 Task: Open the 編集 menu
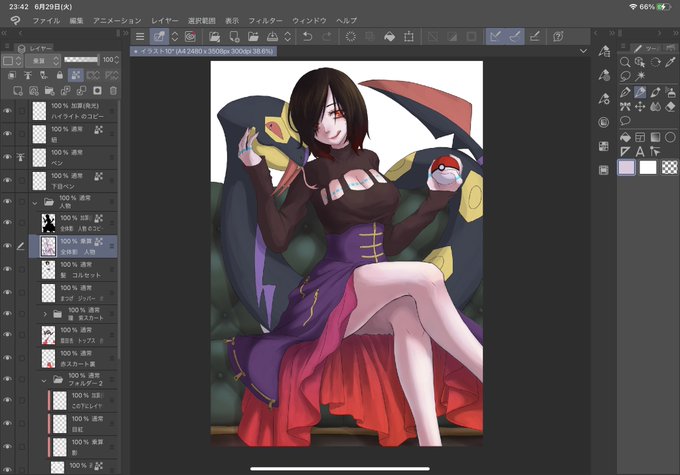pyautogui.click(x=76, y=20)
